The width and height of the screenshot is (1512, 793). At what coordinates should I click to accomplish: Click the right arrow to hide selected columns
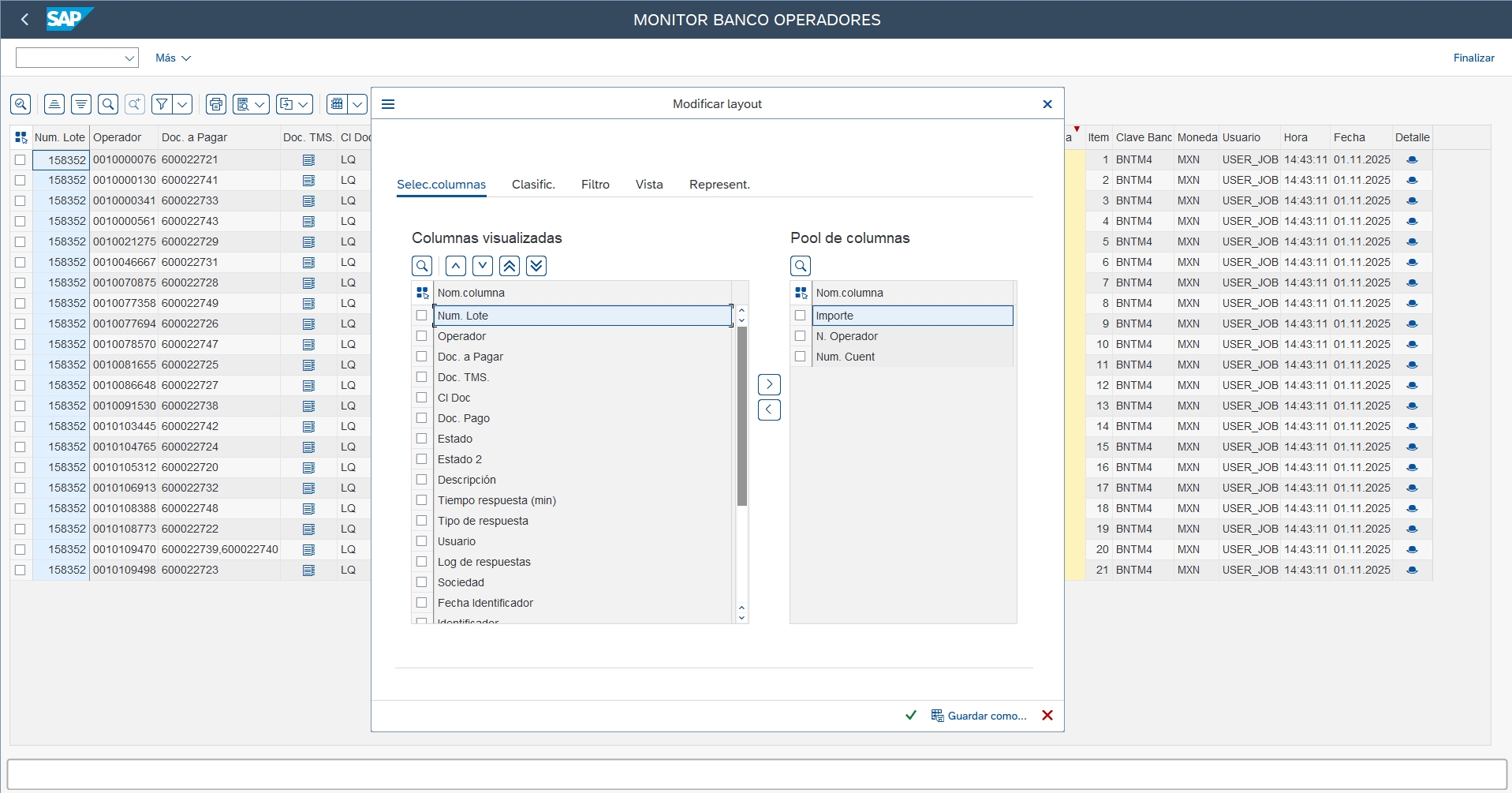769,384
